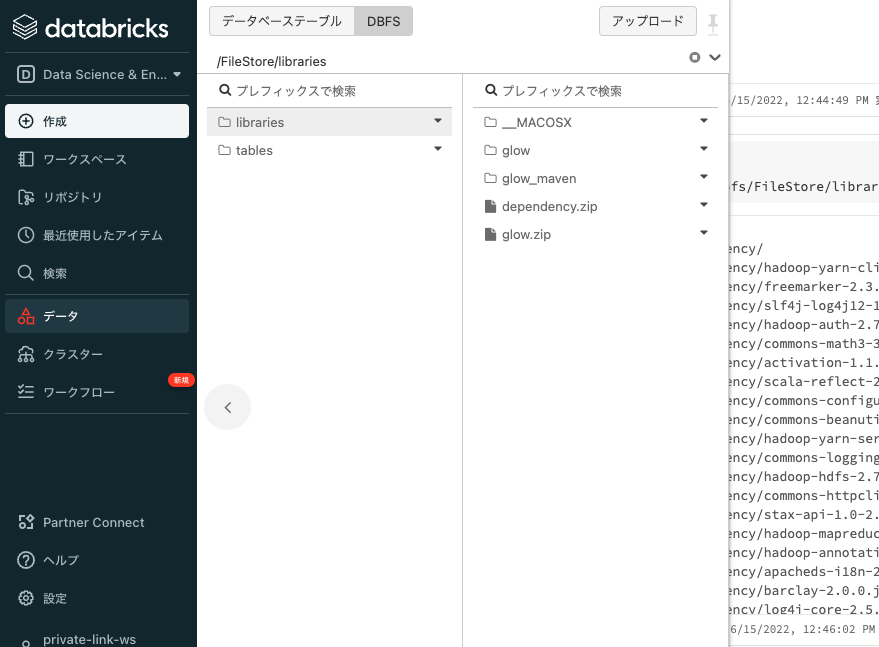
Task: Open dropdown arrow for libraries folder
Action: [x=438, y=121]
